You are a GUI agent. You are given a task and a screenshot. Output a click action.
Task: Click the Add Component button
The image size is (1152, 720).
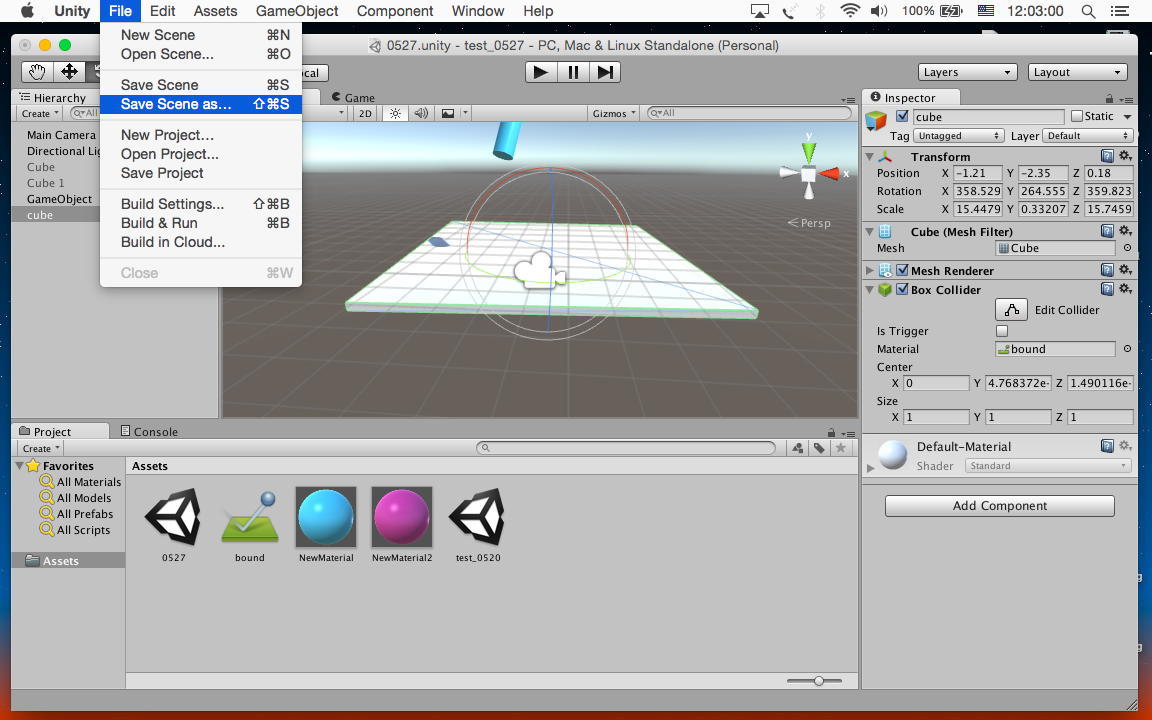(x=999, y=505)
